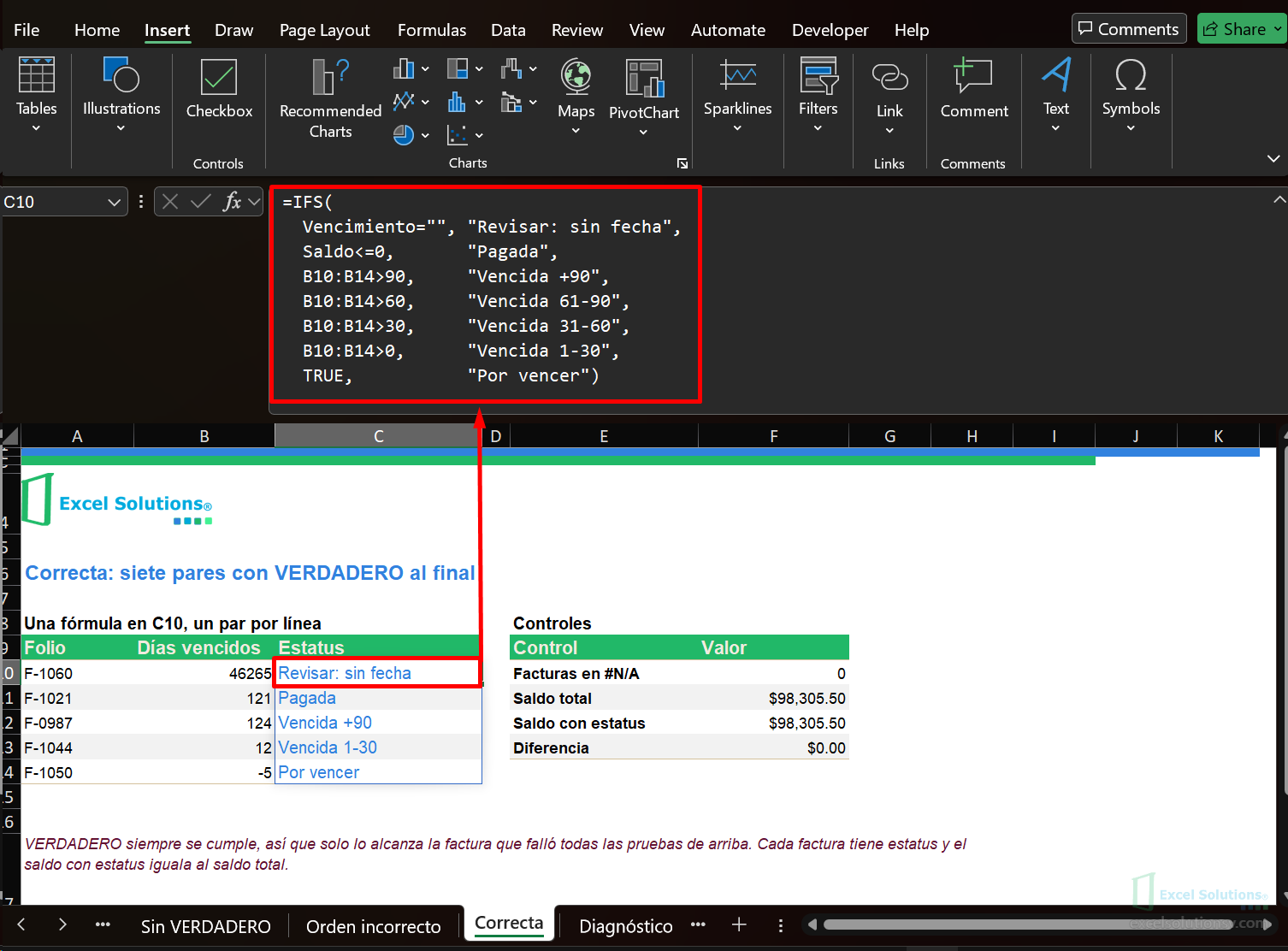Click the horizontal scrollbar thumb

[x=1027, y=924]
